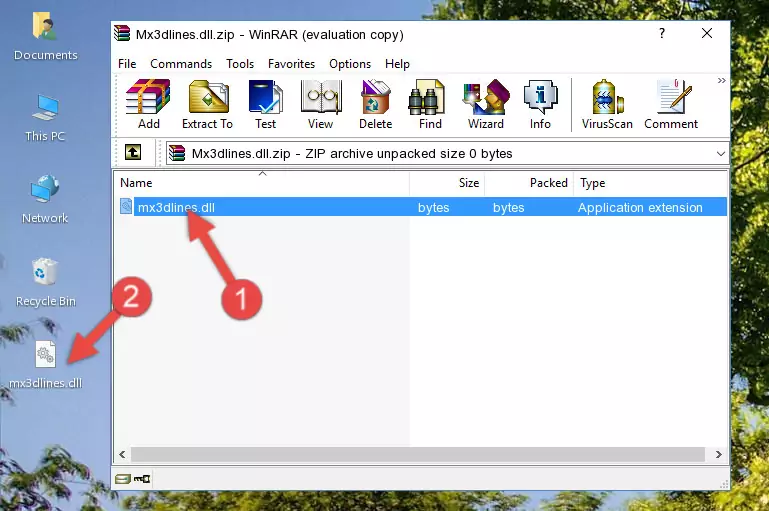
Task: Select the Network desktop icon
Action: 45,199
